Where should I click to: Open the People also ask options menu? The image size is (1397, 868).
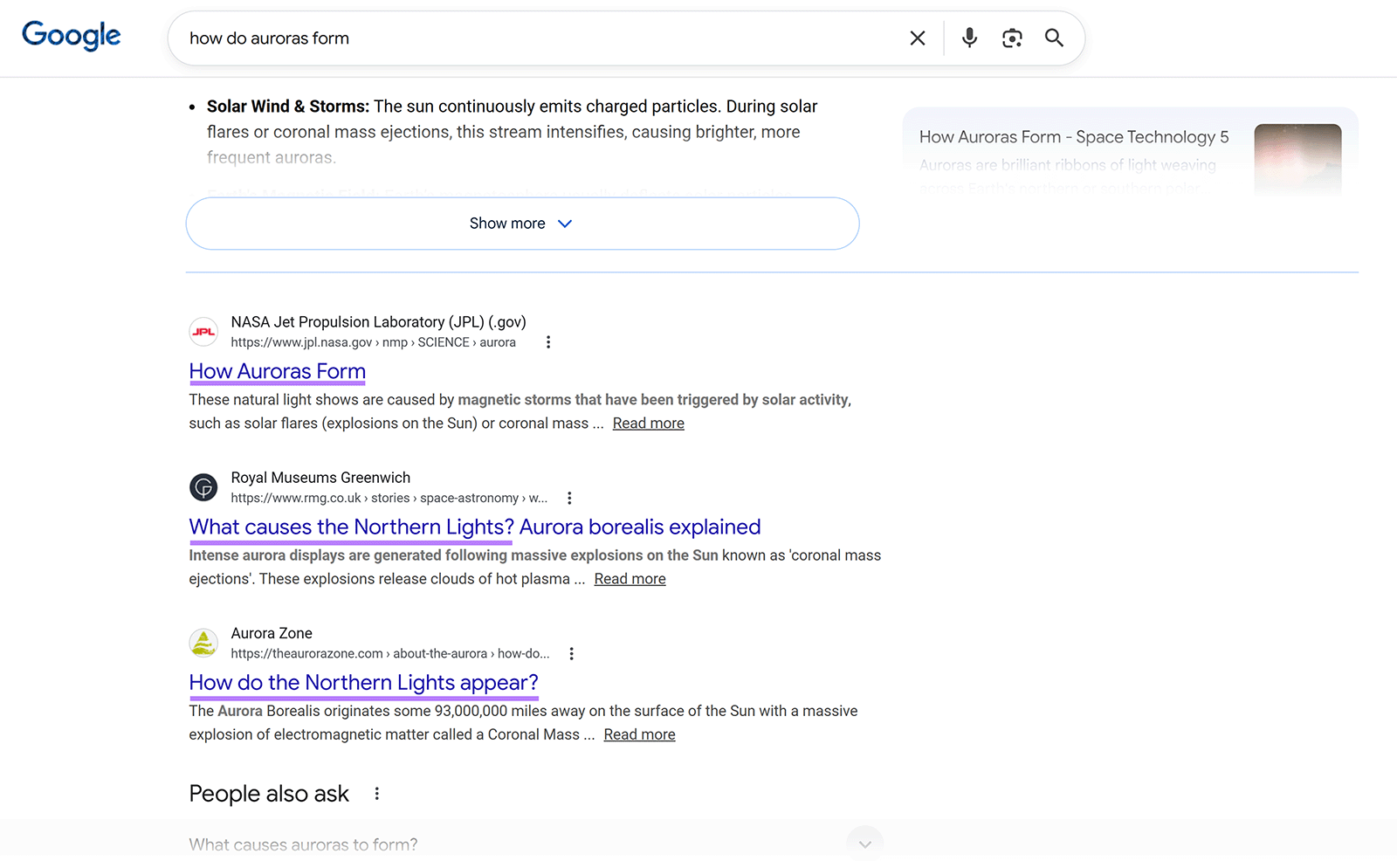pos(377,793)
